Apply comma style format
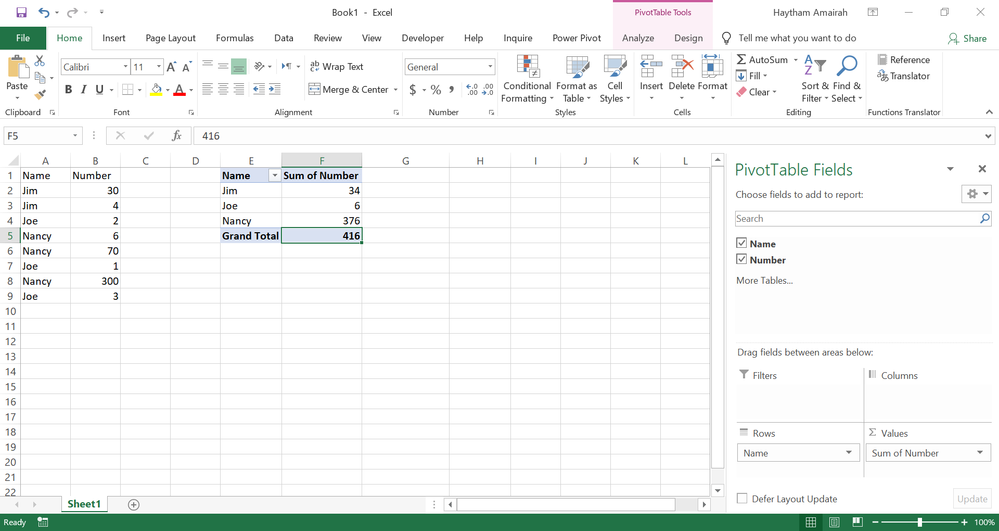Image resolution: width=999 pixels, height=531 pixels. coord(452,90)
